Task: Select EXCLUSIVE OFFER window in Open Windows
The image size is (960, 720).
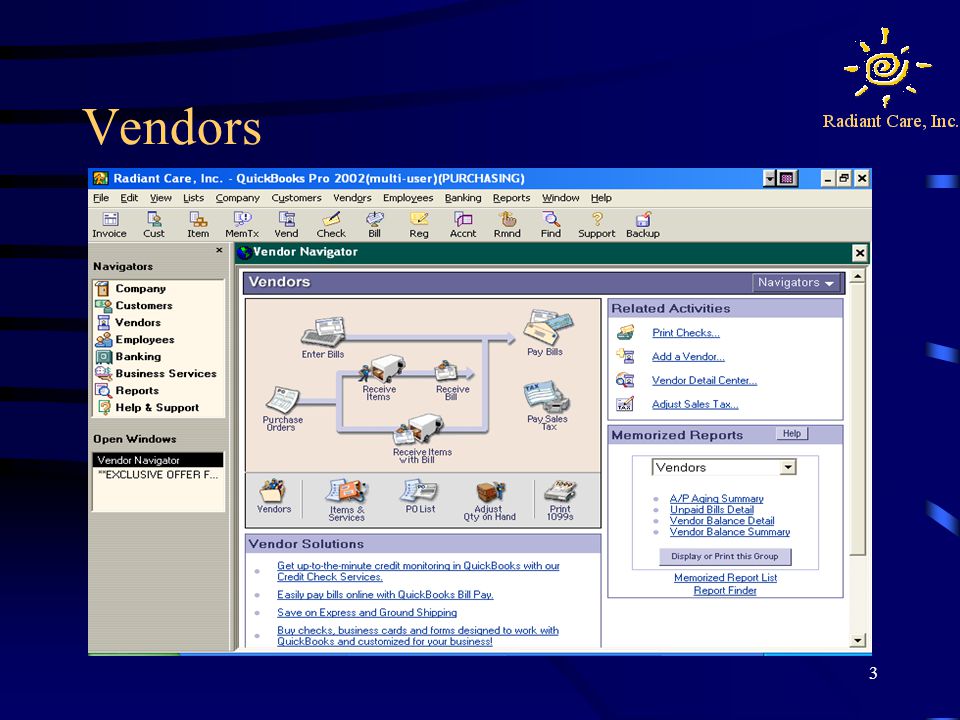Action: pyautogui.click(x=158, y=475)
